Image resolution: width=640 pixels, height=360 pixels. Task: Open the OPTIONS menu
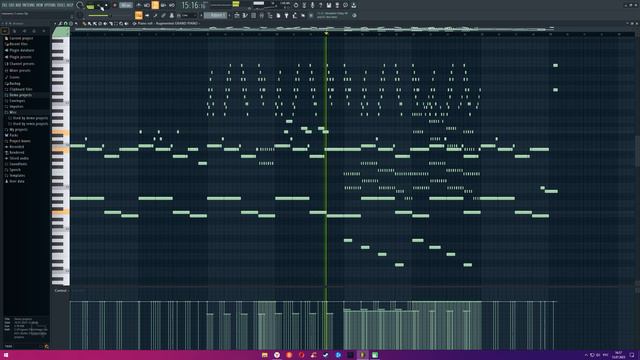(x=50, y=5)
